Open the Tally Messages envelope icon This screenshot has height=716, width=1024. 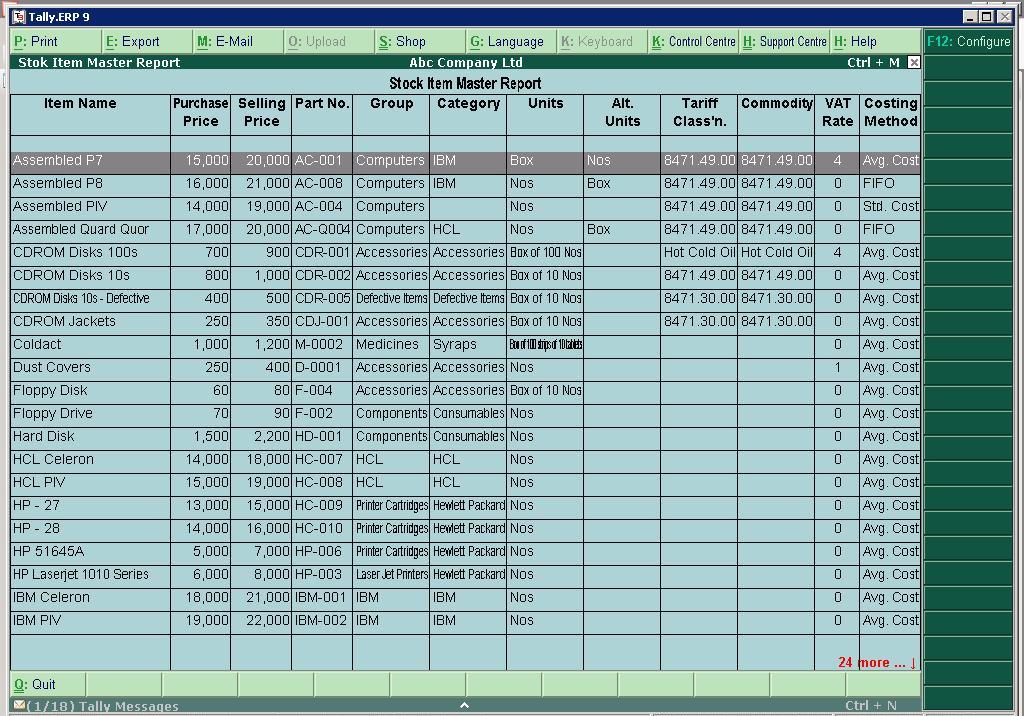pos(19,705)
